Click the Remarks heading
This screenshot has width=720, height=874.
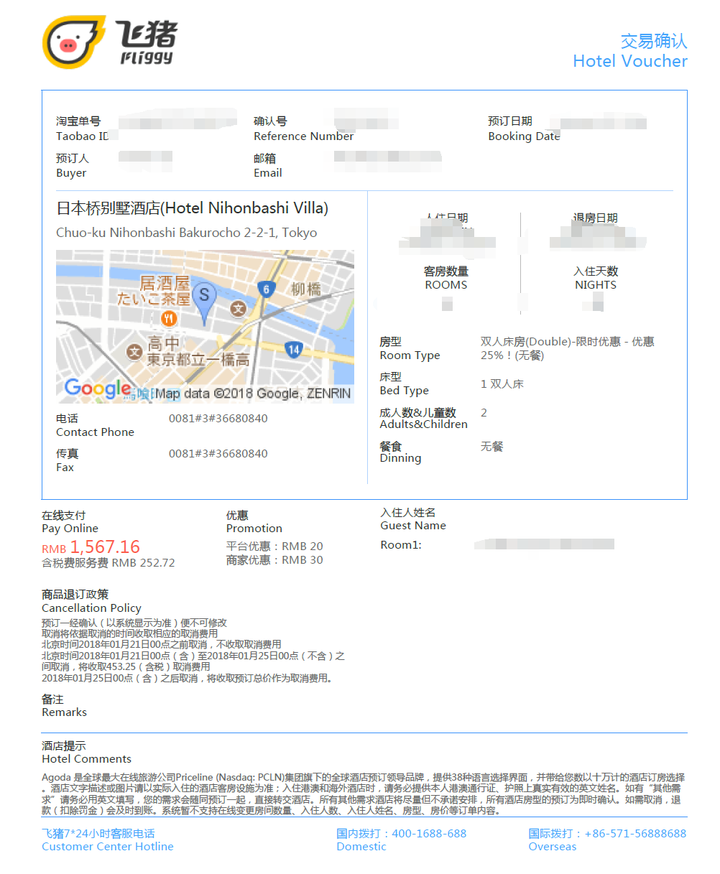click(x=64, y=712)
